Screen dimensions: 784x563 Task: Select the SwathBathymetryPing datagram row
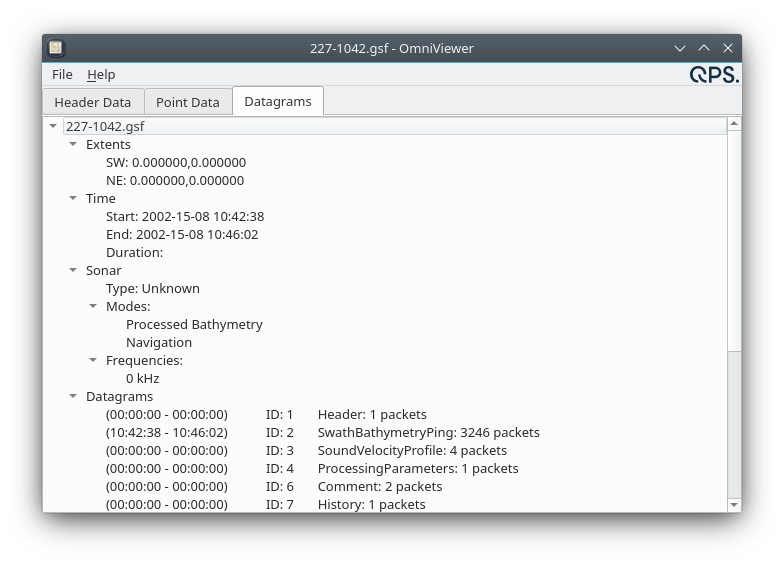pos(428,433)
